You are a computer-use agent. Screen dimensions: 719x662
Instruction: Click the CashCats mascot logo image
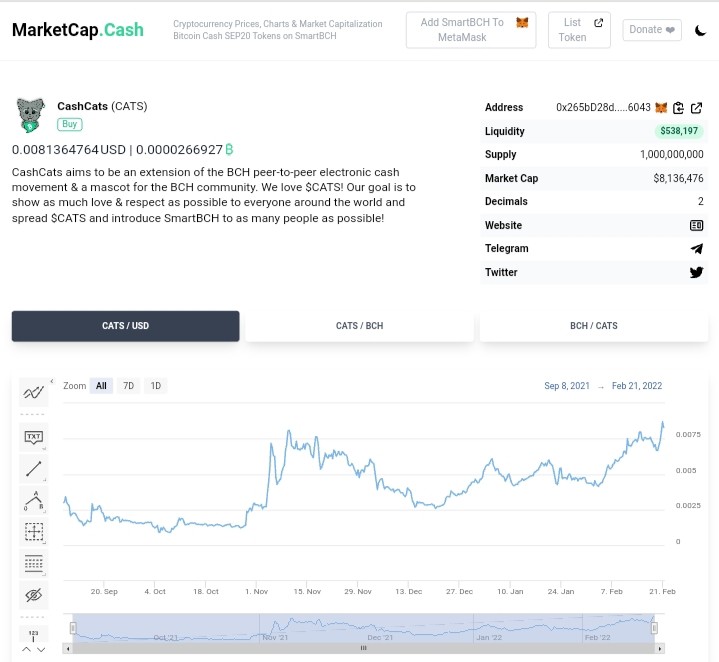point(30,115)
